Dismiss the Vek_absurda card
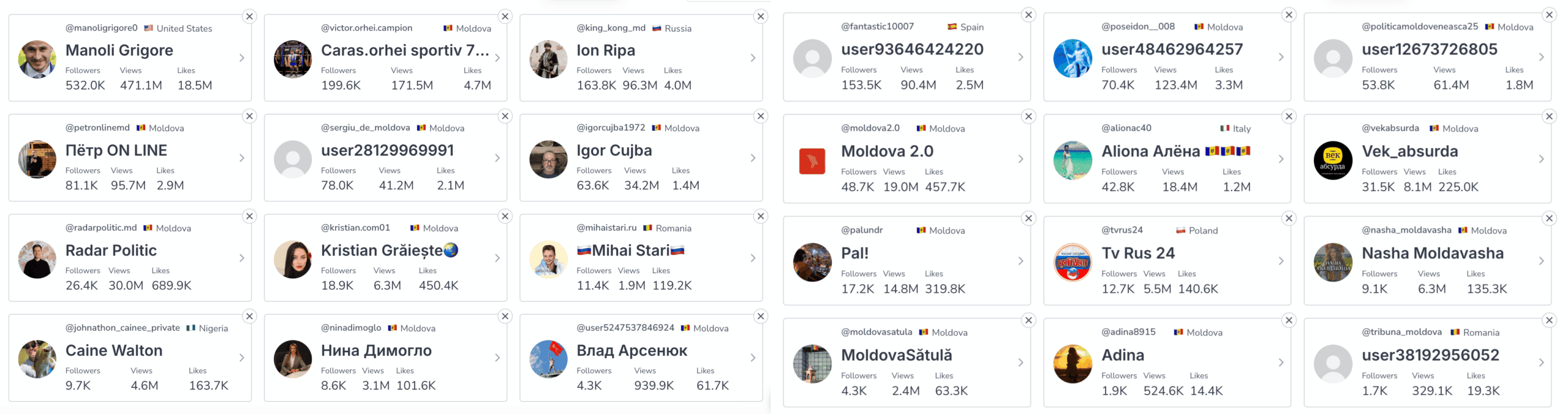Image resolution: width=1568 pixels, height=414 pixels. coord(1549,116)
